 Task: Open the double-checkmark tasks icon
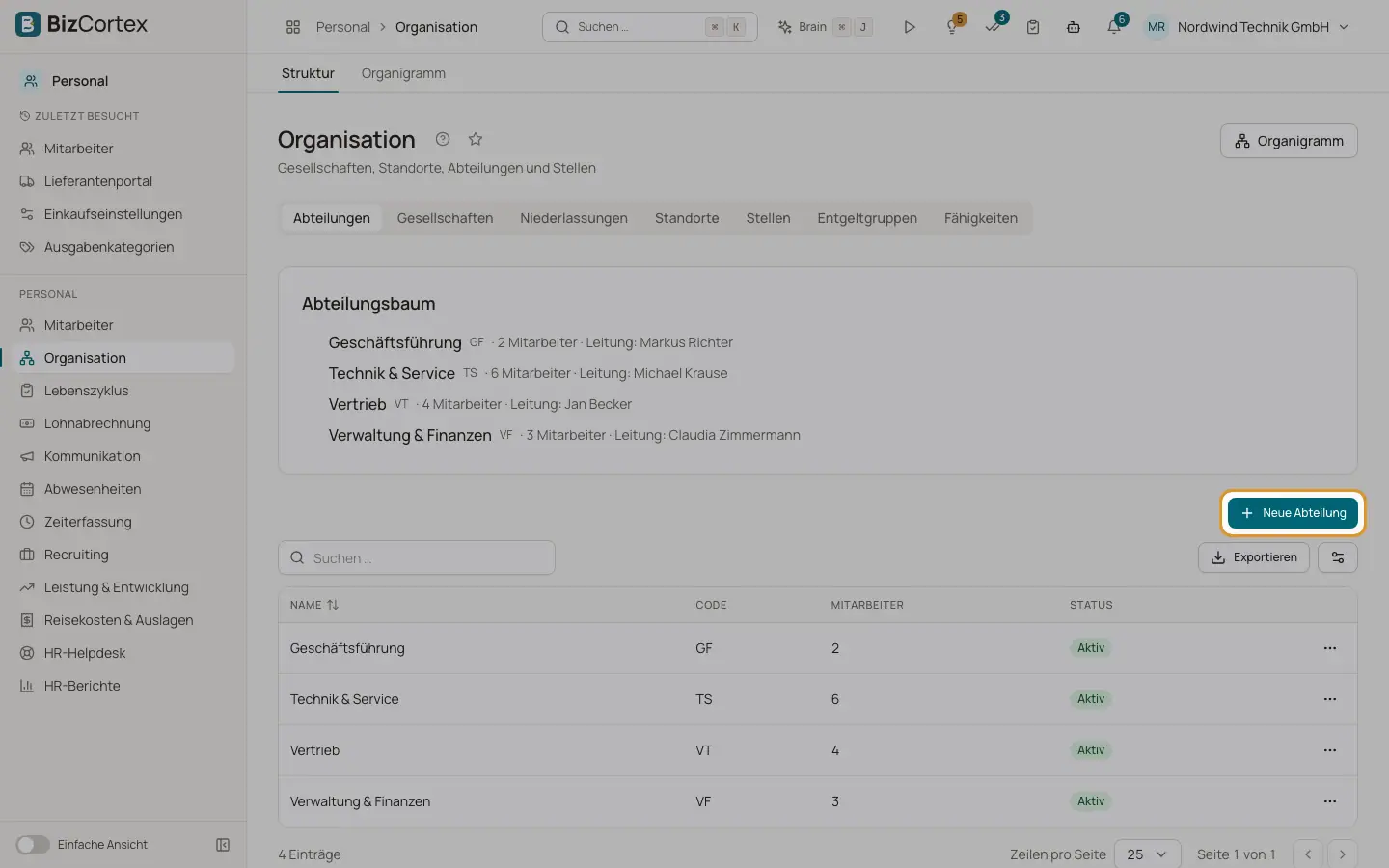tap(993, 27)
